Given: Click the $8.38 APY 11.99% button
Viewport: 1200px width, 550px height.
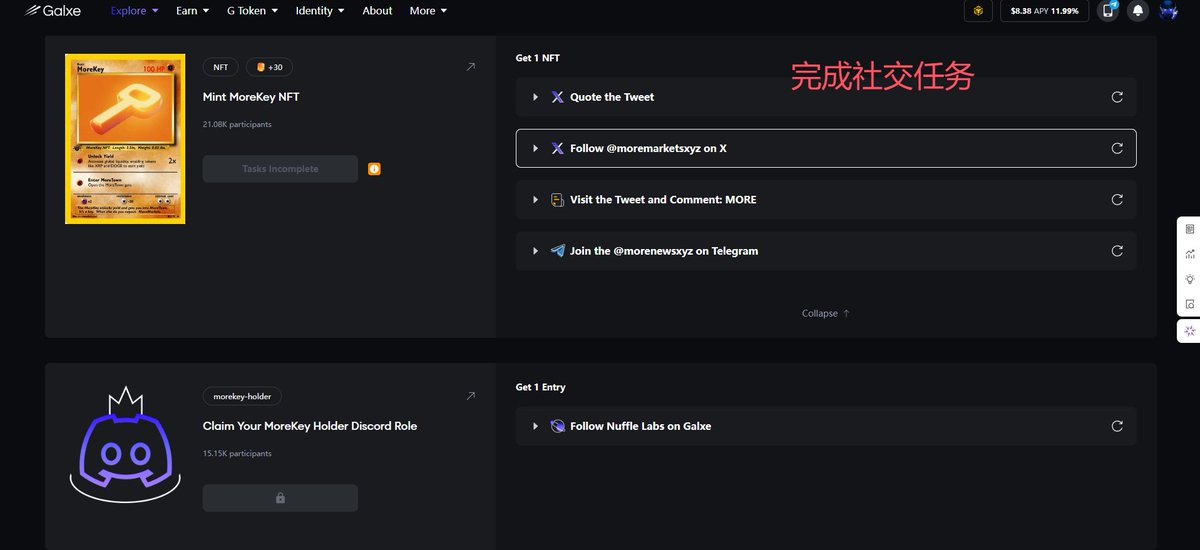Looking at the screenshot, I should pos(1044,11).
